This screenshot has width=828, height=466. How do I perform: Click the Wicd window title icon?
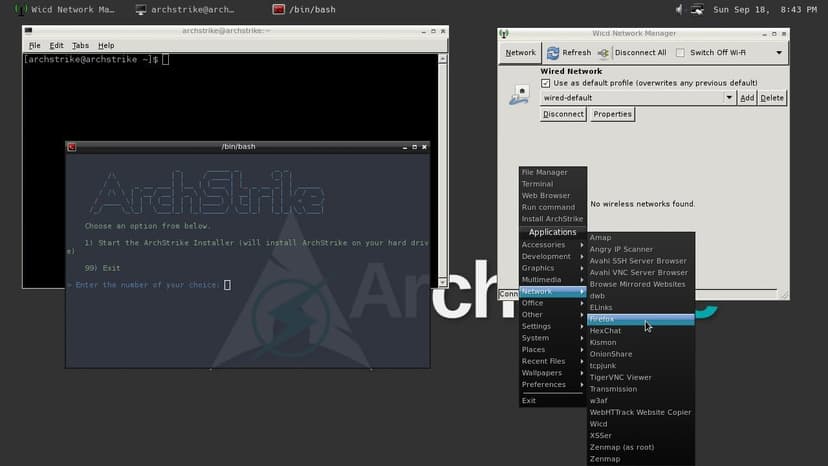(x=504, y=34)
